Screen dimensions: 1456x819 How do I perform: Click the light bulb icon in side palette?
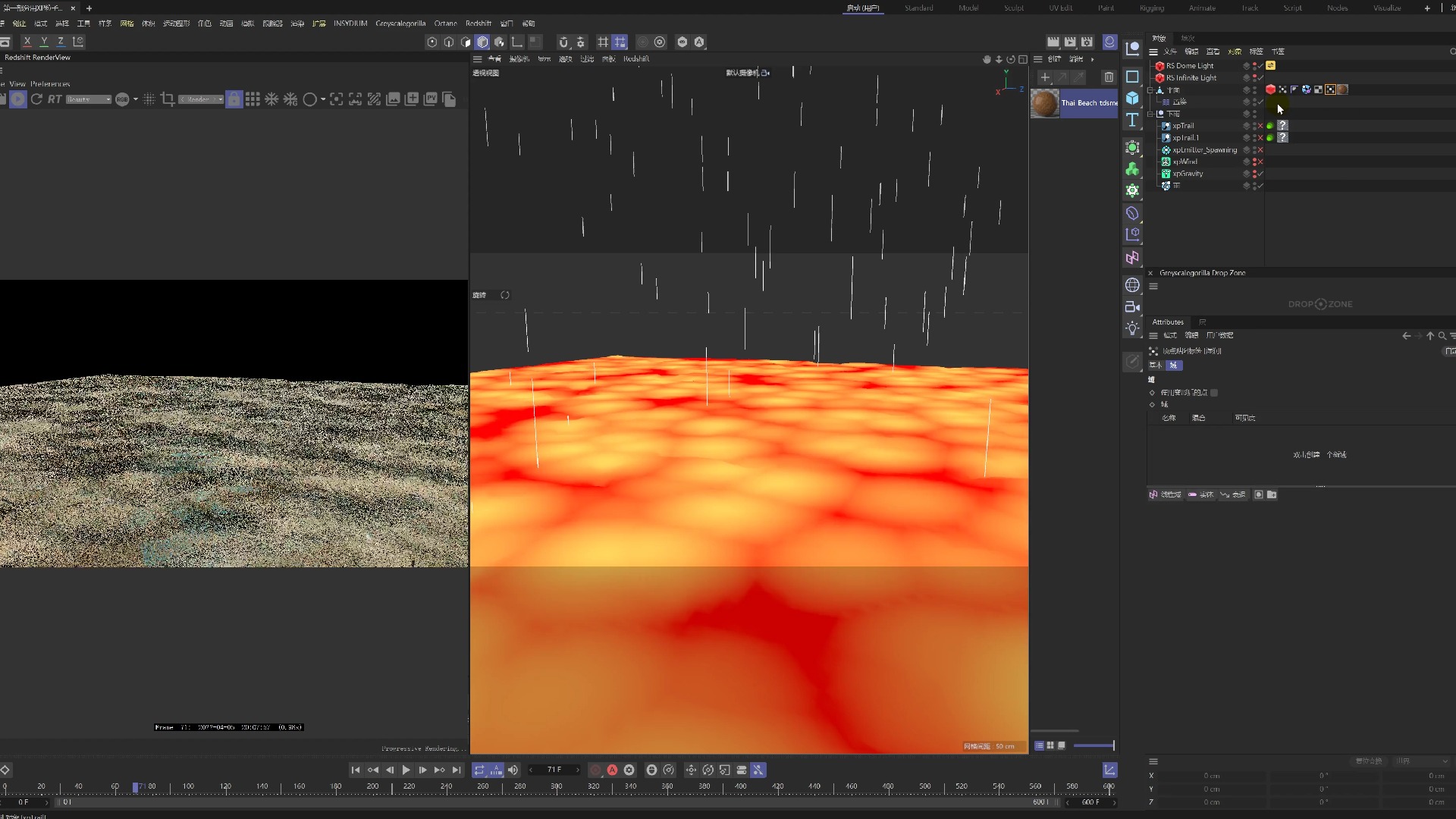(x=1132, y=328)
